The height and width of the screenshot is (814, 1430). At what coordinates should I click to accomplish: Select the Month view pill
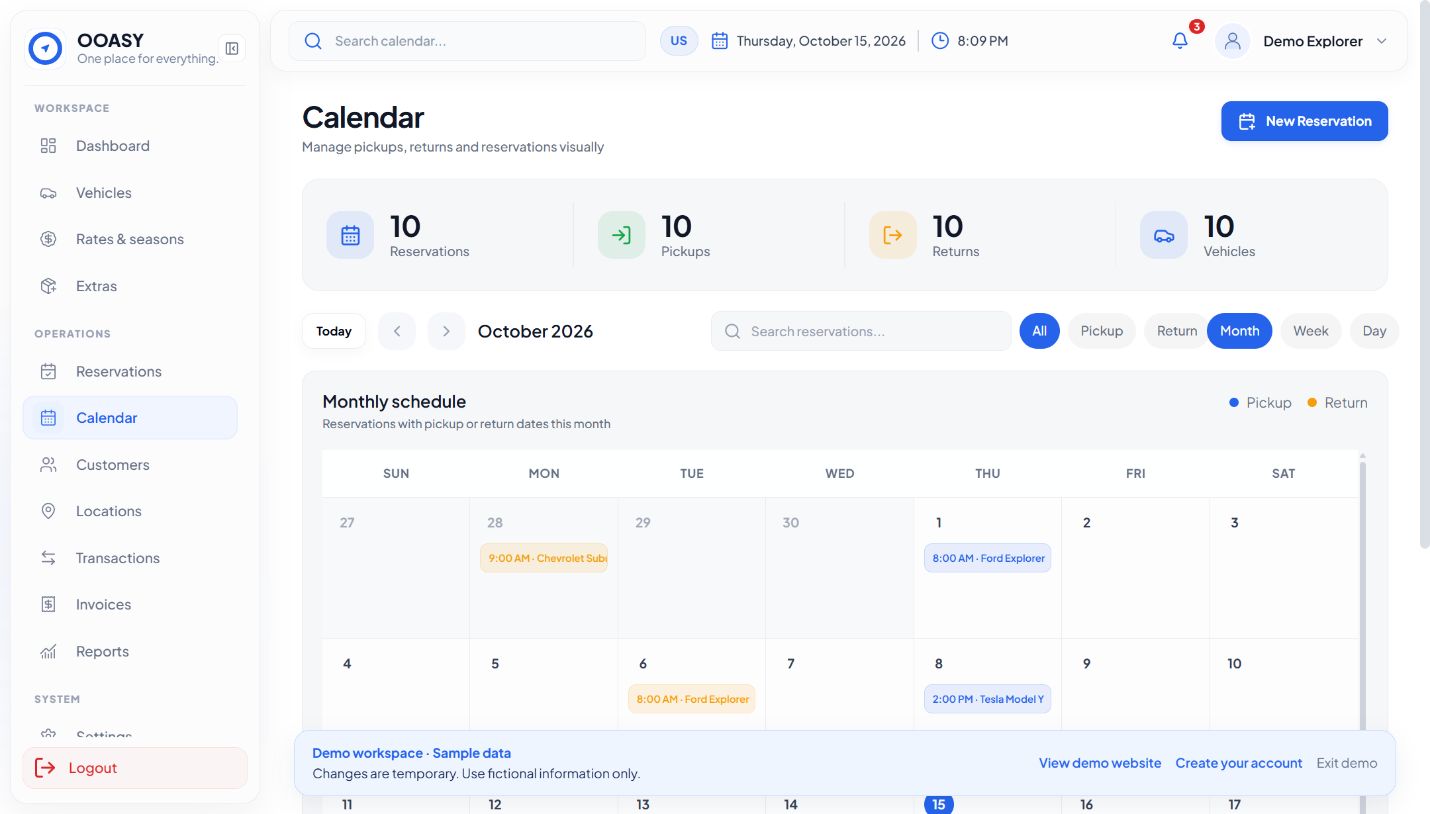pyautogui.click(x=1240, y=331)
